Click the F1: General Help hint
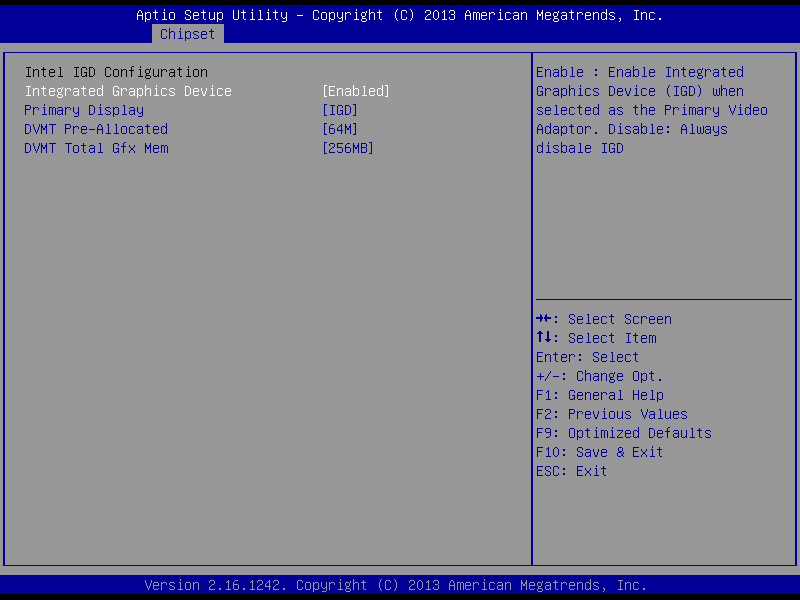The width and height of the screenshot is (800, 600). (x=599, y=395)
